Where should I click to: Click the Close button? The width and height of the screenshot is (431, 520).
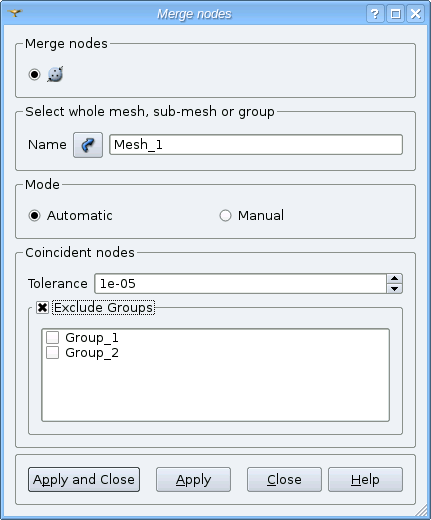tap(284, 480)
